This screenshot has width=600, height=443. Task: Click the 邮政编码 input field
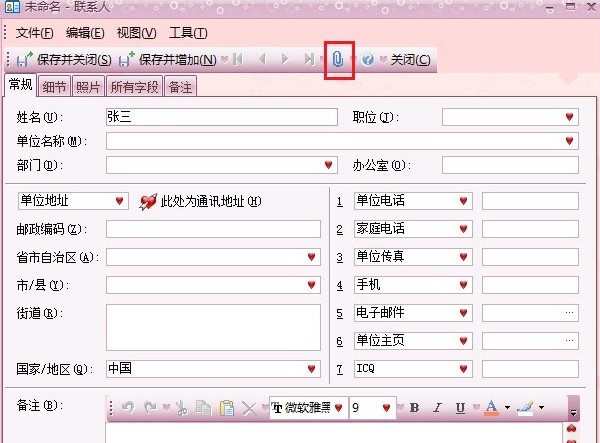click(x=213, y=229)
